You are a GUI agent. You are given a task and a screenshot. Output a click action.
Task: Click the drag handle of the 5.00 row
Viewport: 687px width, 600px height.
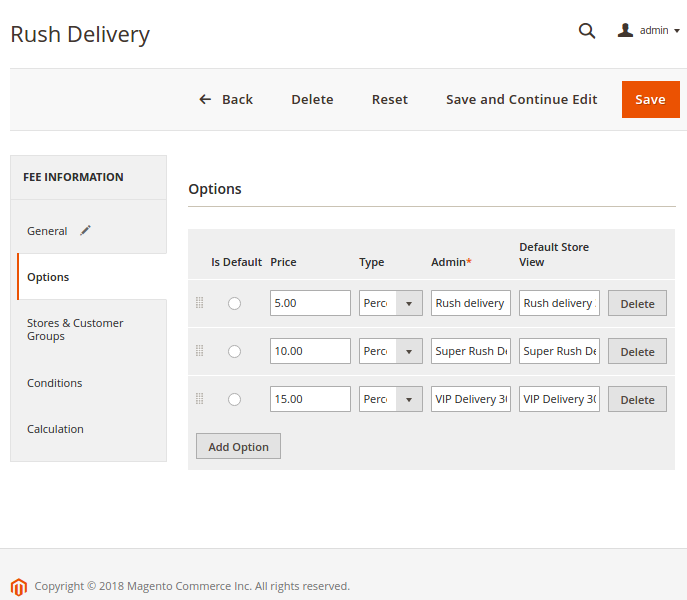coord(199,303)
